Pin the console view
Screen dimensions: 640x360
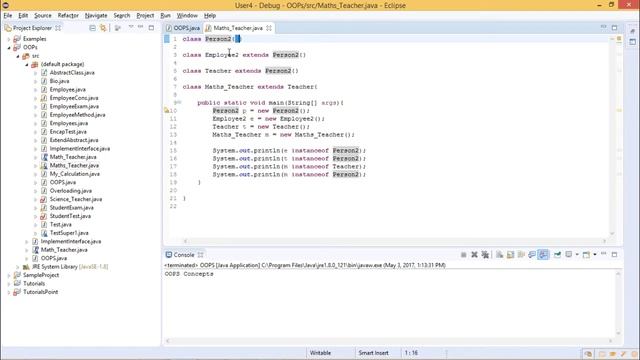[x=557, y=255]
